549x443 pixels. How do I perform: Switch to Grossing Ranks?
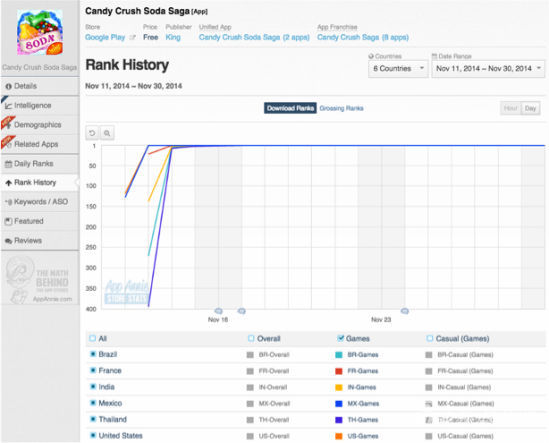tap(341, 109)
